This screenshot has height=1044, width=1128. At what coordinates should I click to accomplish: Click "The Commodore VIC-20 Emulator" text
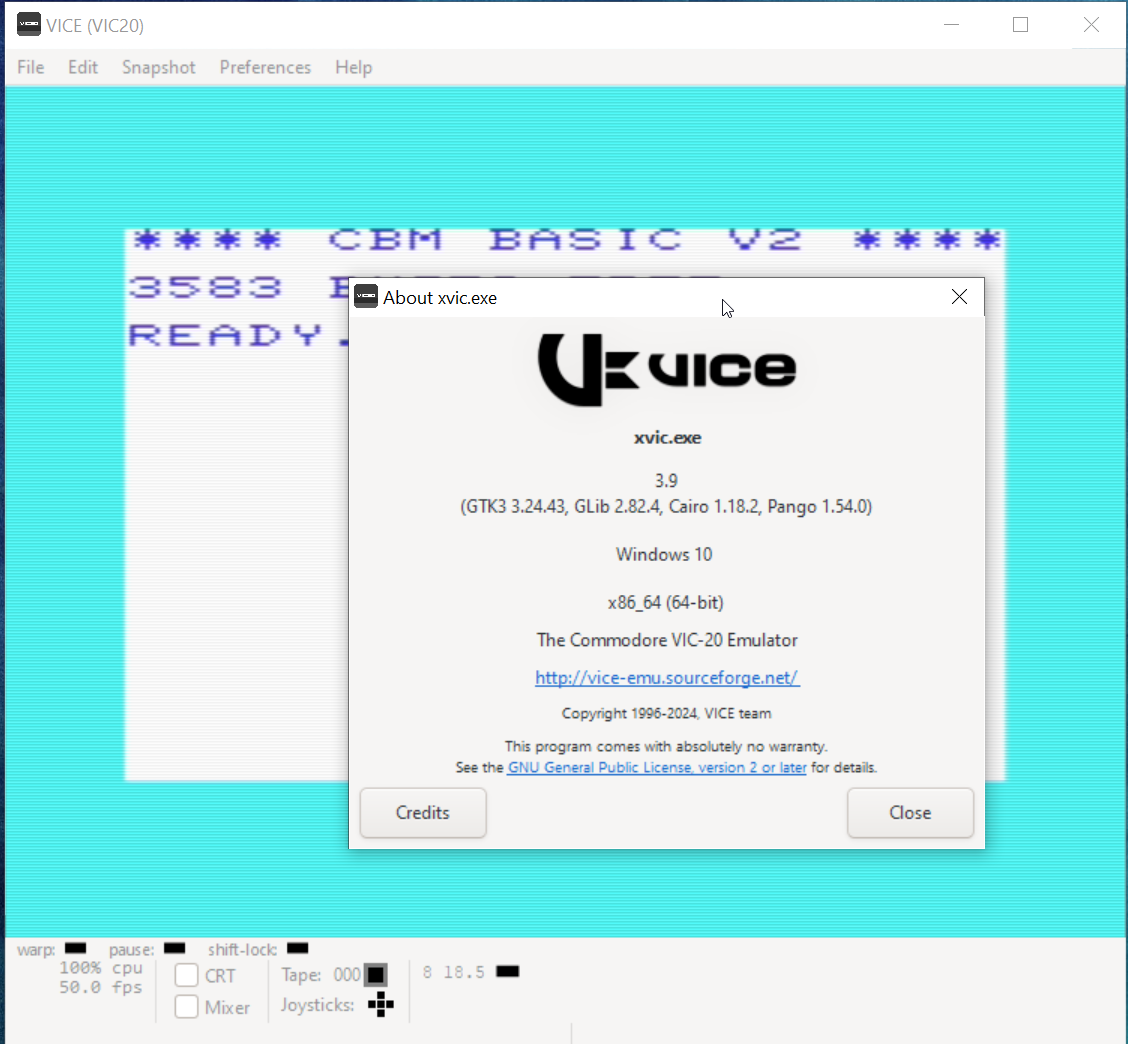click(x=667, y=640)
